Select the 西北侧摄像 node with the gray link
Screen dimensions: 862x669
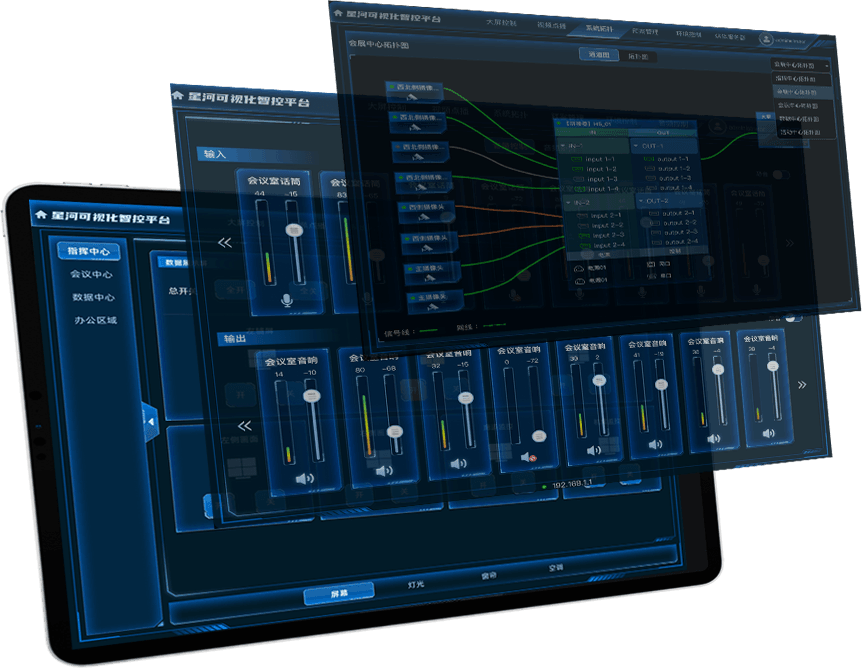tap(420, 151)
